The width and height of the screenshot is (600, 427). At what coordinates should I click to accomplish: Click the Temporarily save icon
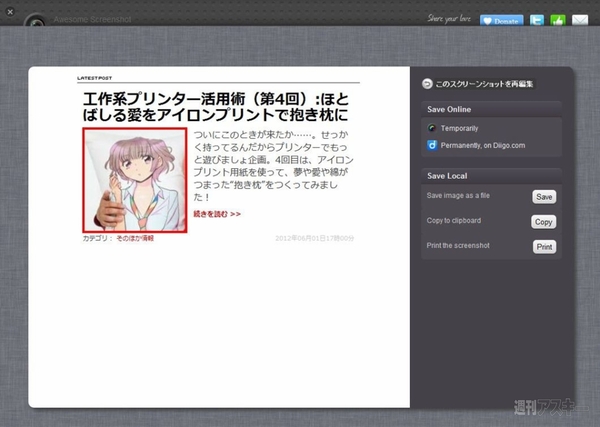432,128
